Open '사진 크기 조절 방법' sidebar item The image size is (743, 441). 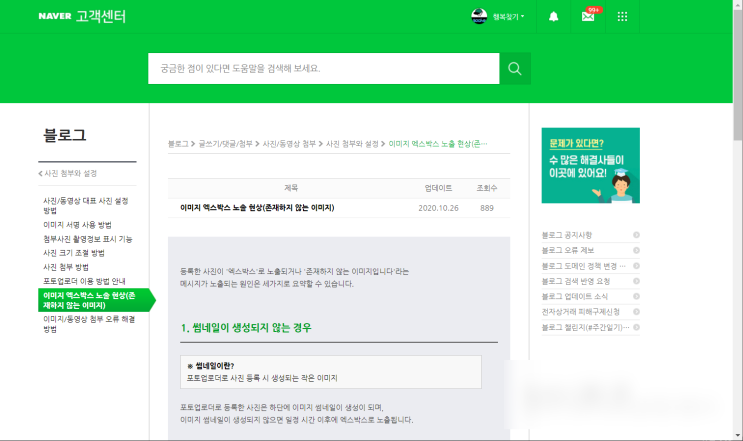73,253
